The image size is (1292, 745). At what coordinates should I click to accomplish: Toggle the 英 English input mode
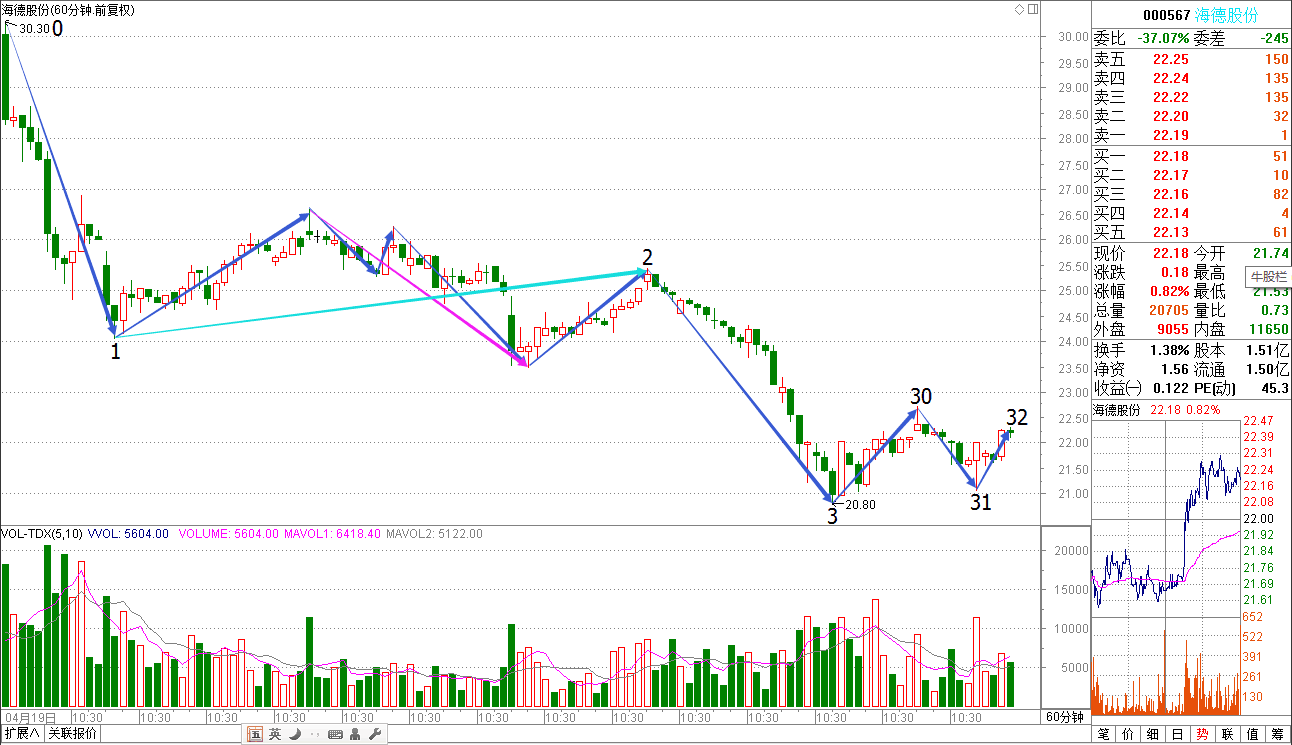(275, 734)
